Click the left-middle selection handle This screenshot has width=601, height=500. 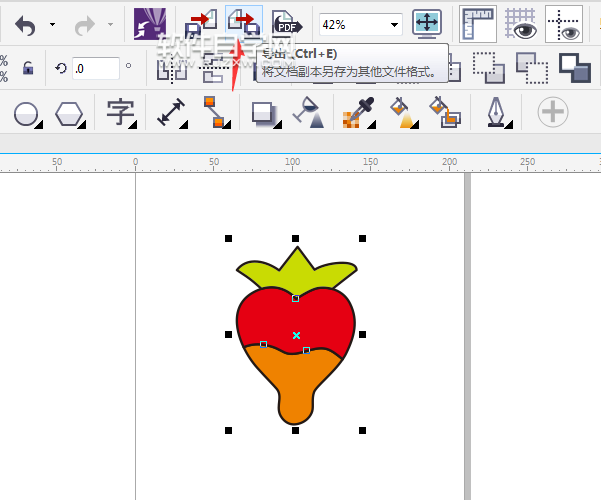point(228,335)
